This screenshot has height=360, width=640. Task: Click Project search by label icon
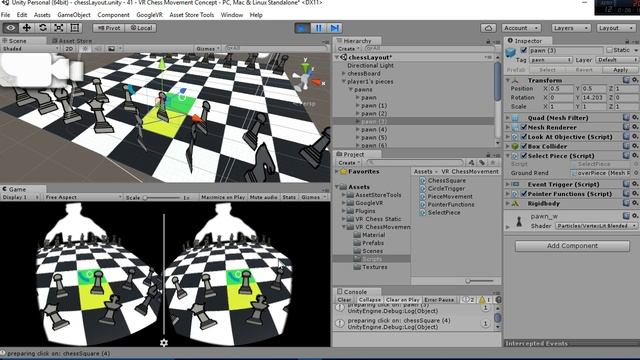click(x=482, y=162)
